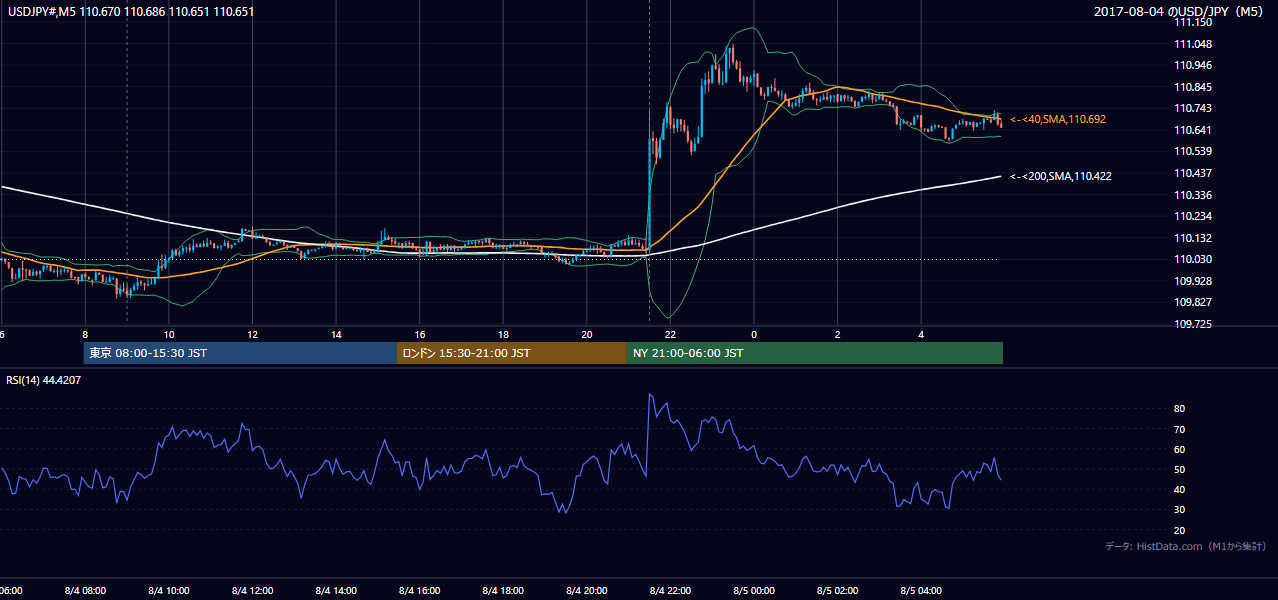Click the RSI 20 level label
The image size is (1278, 600).
pyautogui.click(x=1180, y=530)
